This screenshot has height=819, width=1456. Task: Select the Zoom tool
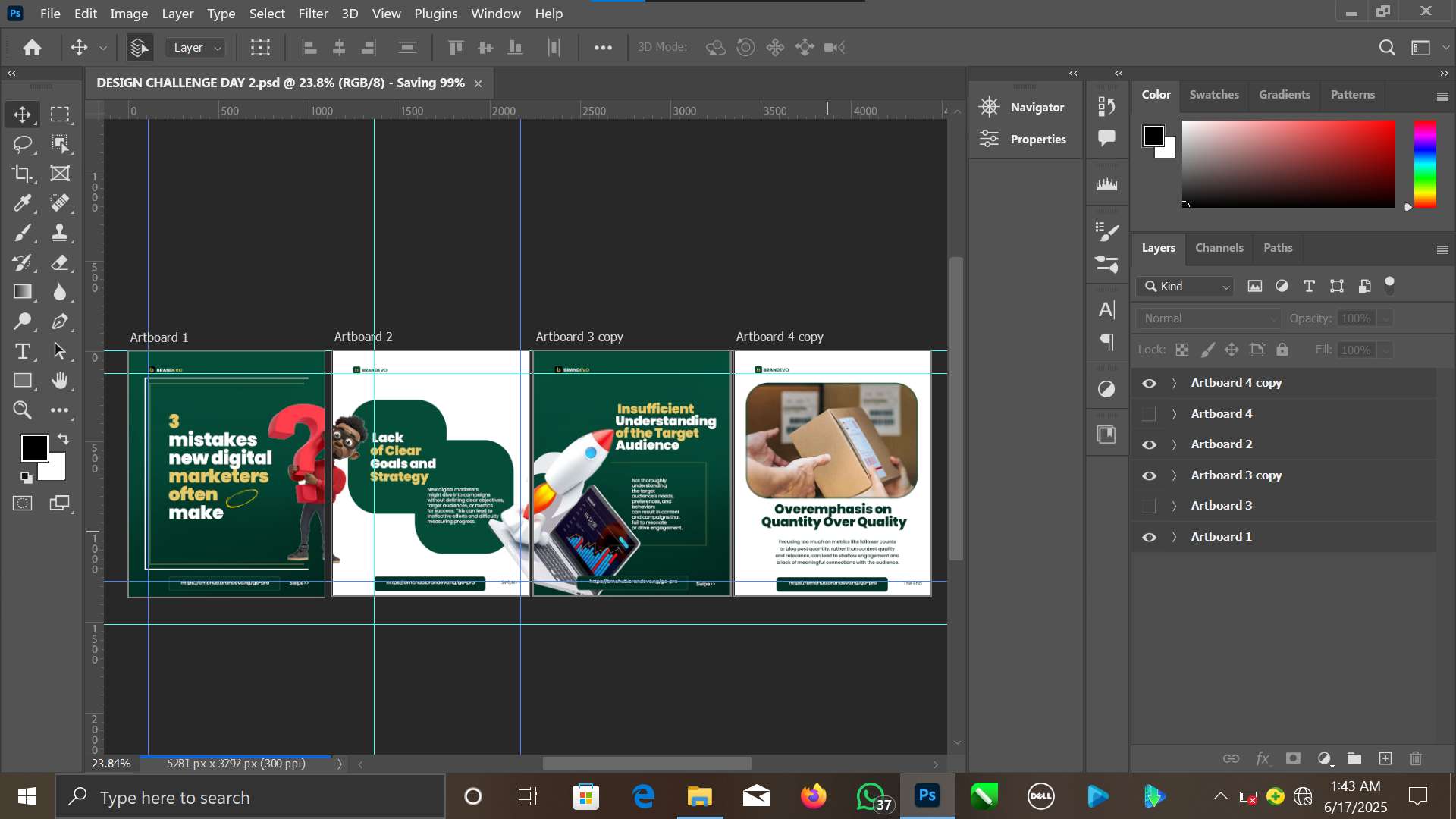(x=22, y=410)
